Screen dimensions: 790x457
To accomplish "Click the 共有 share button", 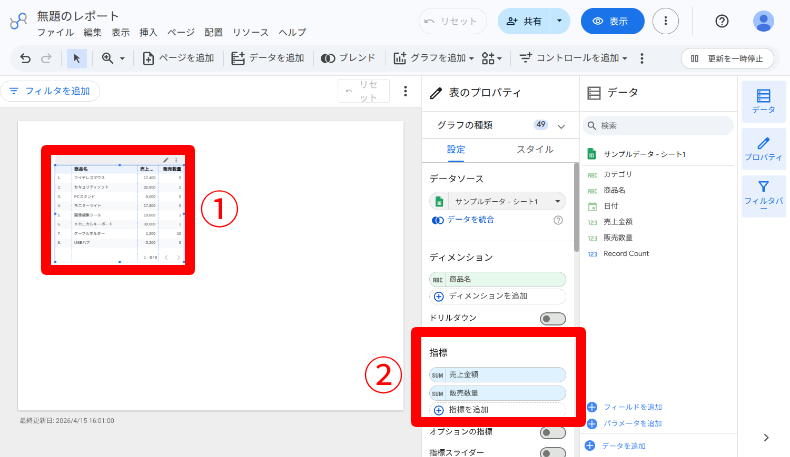I will [x=524, y=21].
